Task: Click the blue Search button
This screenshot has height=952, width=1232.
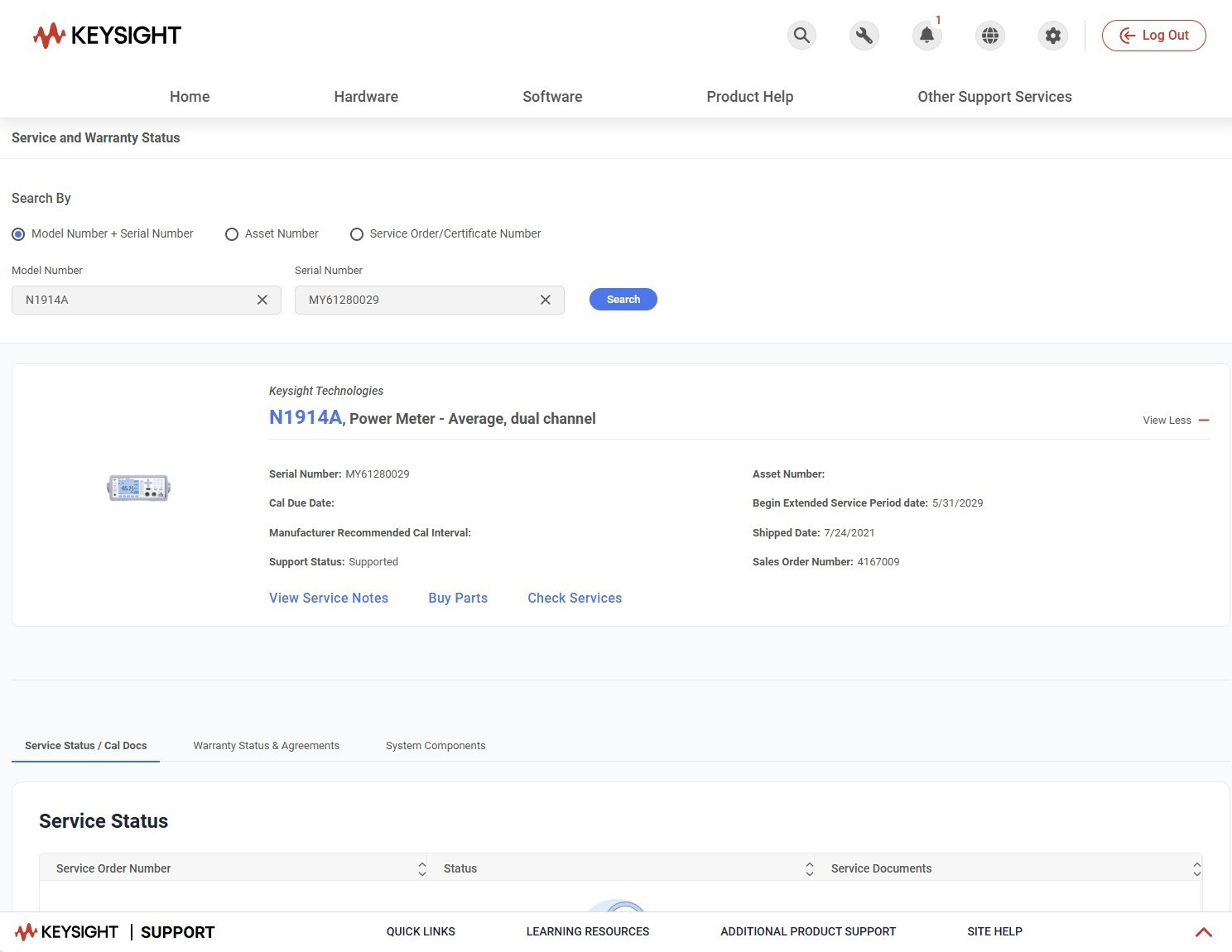Action: (623, 300)
